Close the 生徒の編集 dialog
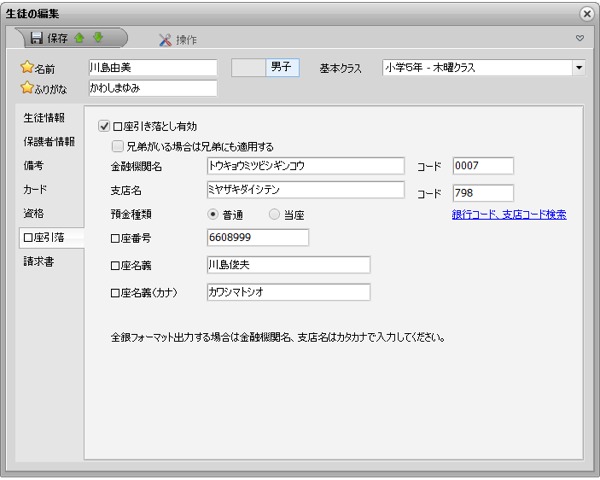 coord(586,12)
